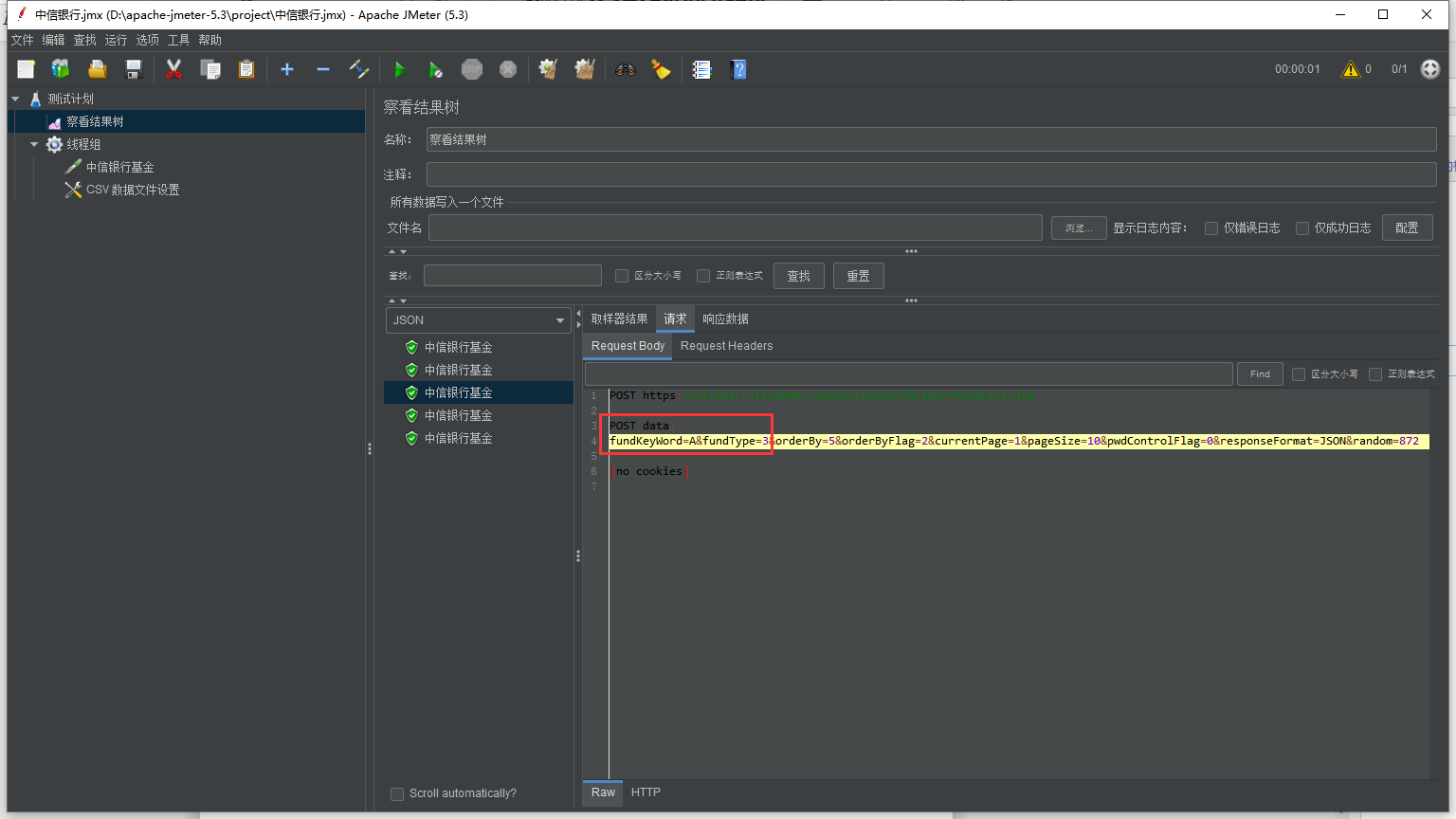Viewport: 1456px width, 819px height.
Task: Click the Clear all results icon
Action: (x=585, y=69)
